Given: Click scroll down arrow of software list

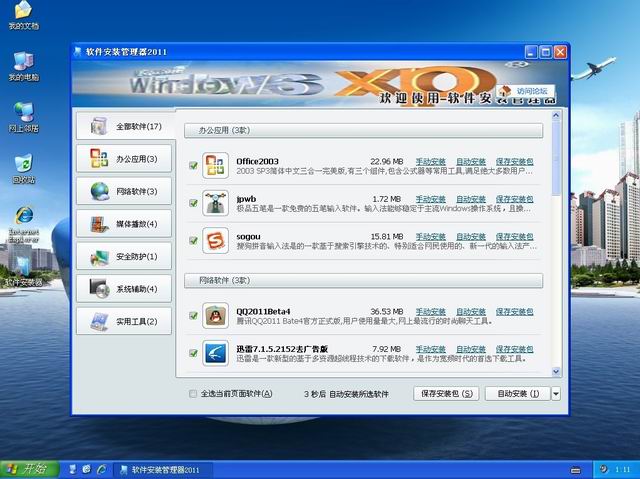Looking at the screenshot, I should click(556, 371).
